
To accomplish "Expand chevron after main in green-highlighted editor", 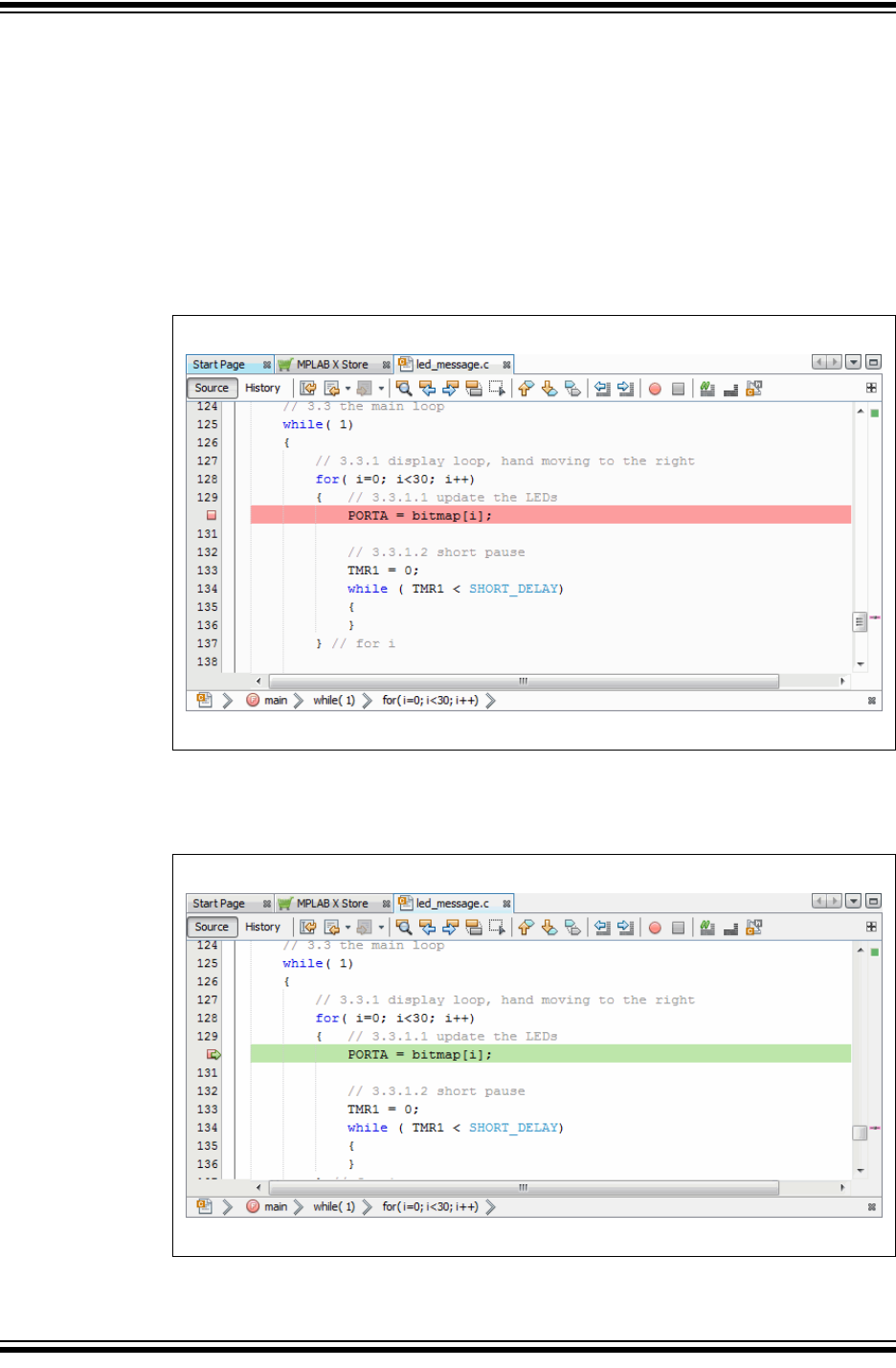I will pos(299,1207).
